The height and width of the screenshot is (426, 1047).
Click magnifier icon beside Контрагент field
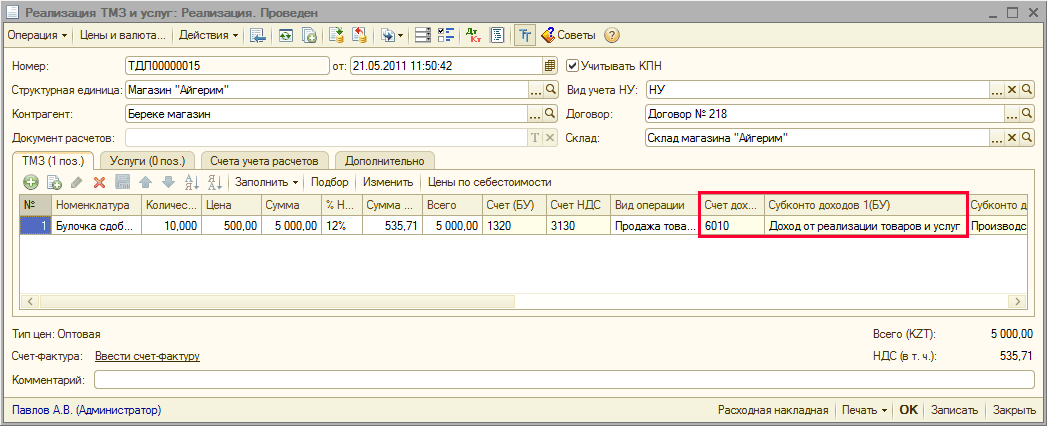coord(549,114)
